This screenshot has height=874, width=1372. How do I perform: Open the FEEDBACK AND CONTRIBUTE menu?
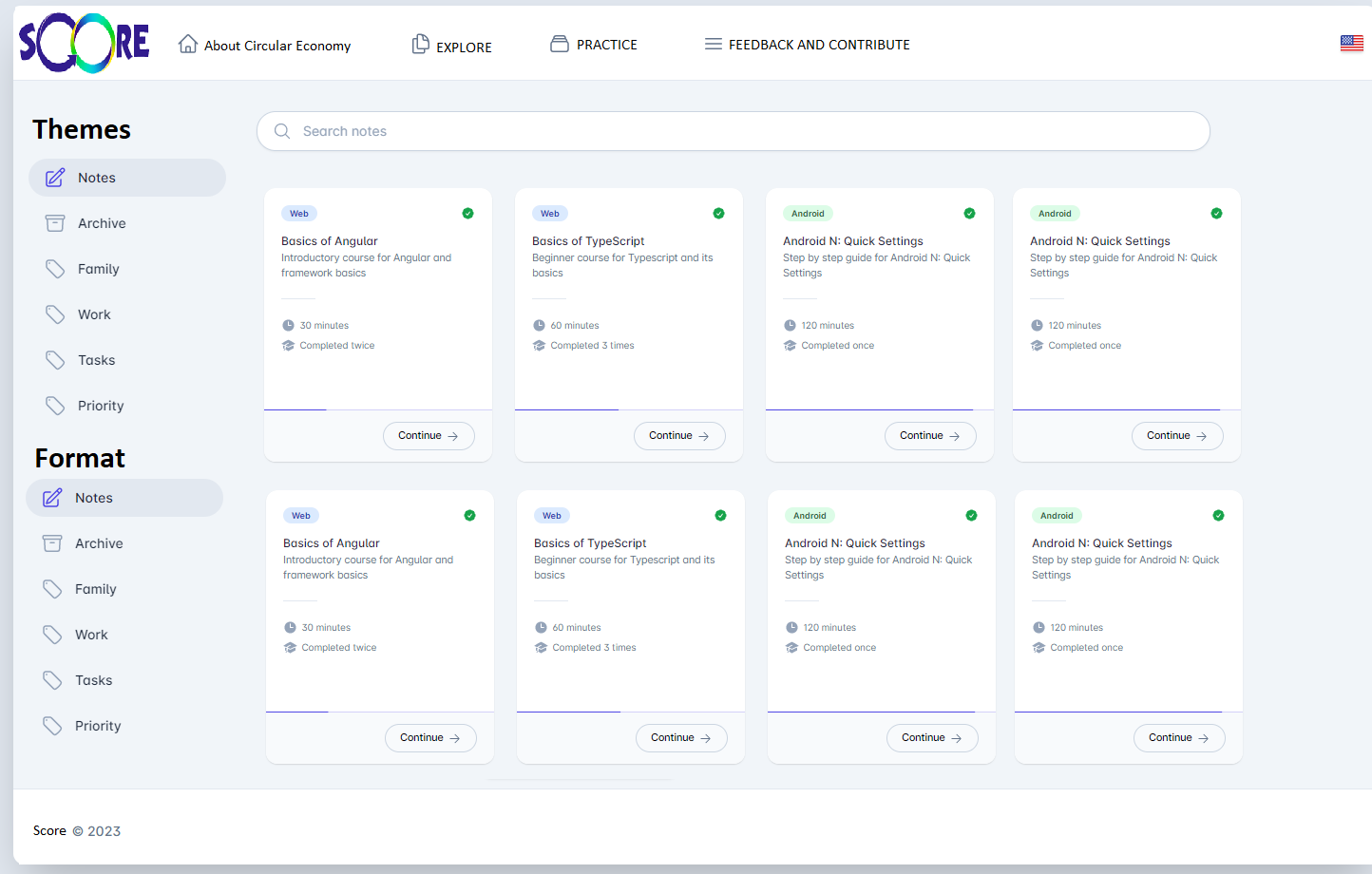[x=807, y=45]
